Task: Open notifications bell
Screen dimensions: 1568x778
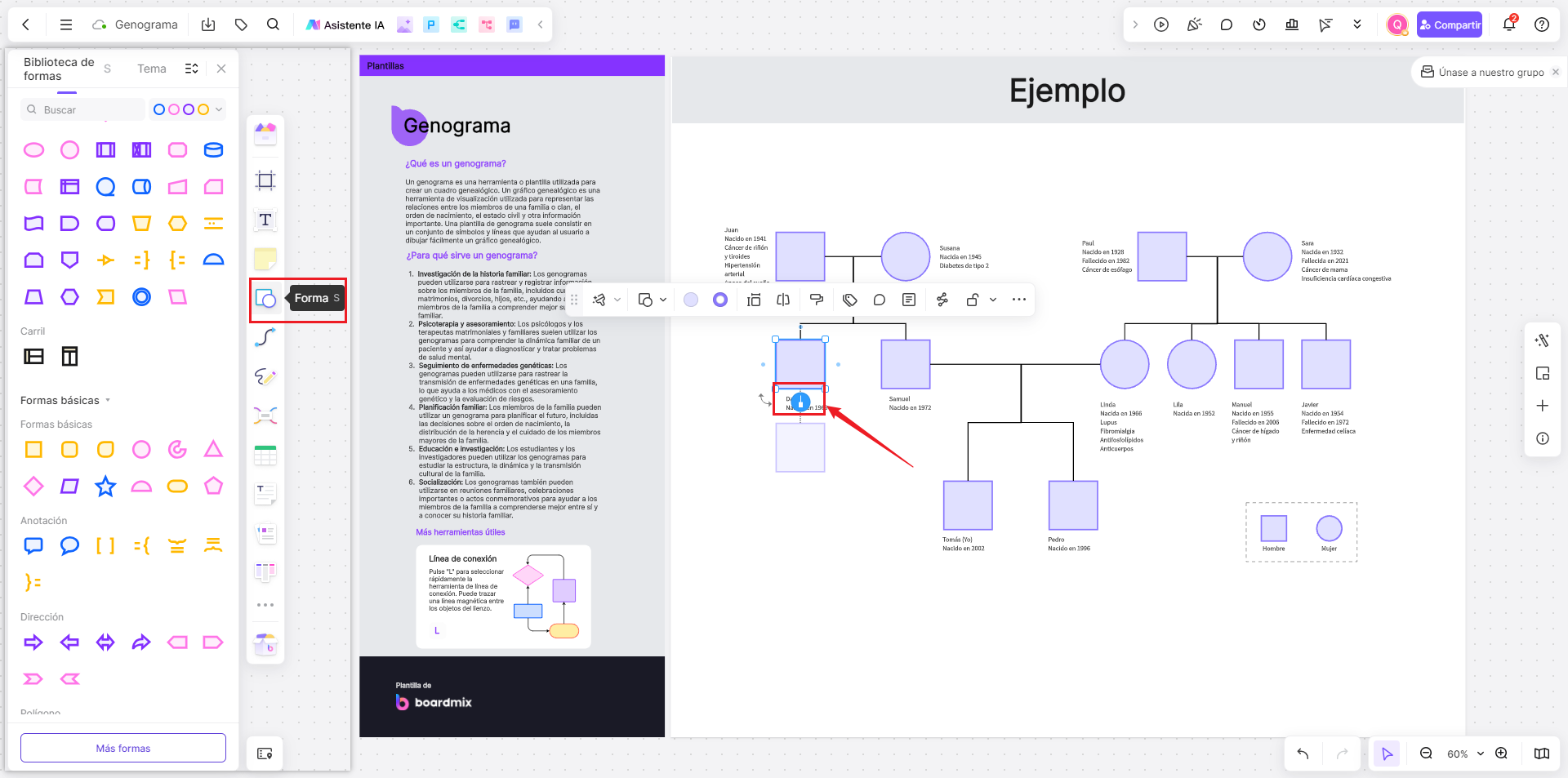Action: (1509, 24)
